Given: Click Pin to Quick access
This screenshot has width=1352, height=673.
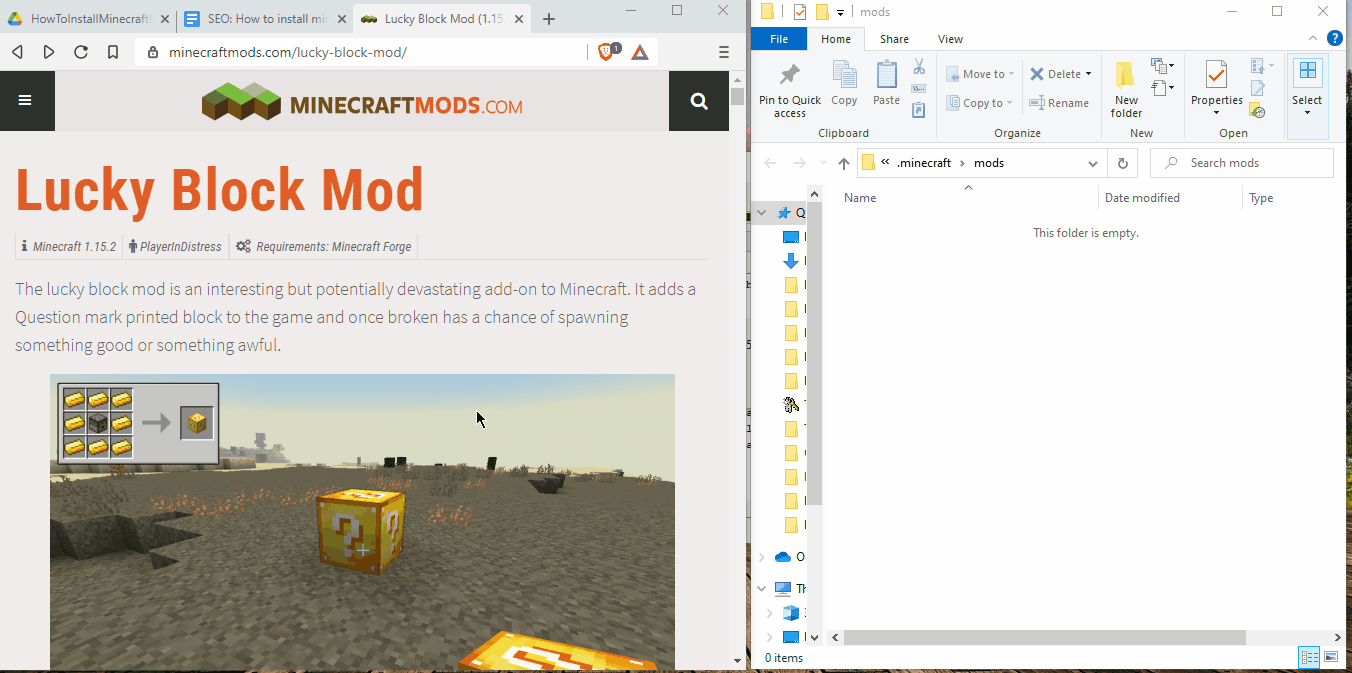Looking at the screenshot, I should pyautogui.click(x=789, y=90).
